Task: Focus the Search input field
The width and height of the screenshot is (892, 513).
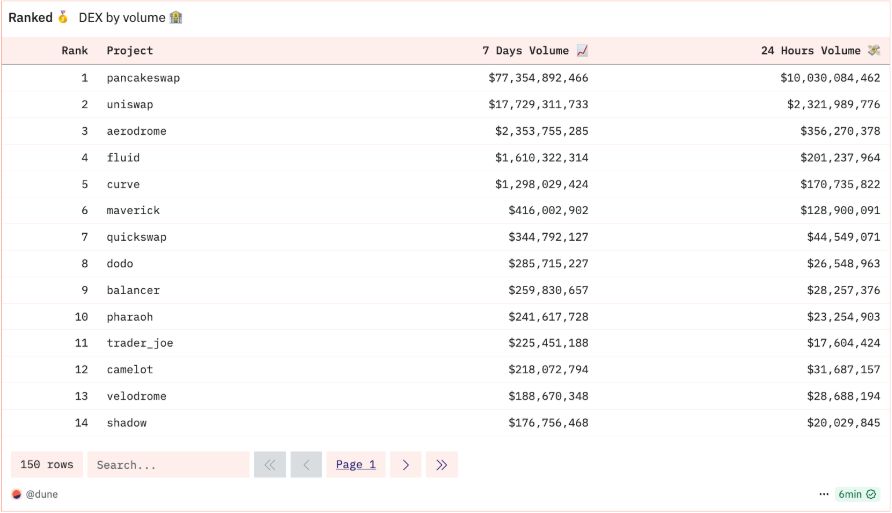Action: [167, 465]
